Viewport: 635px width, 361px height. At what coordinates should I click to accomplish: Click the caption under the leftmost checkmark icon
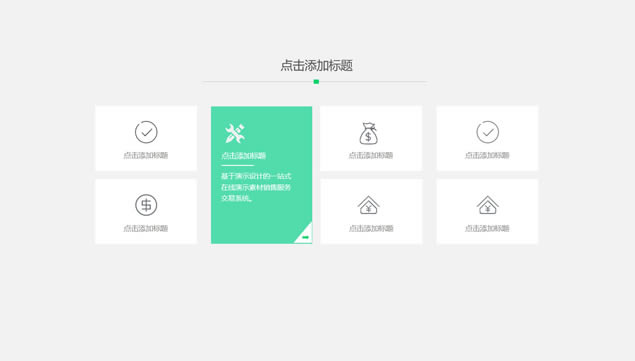click(x=146, y=155)
